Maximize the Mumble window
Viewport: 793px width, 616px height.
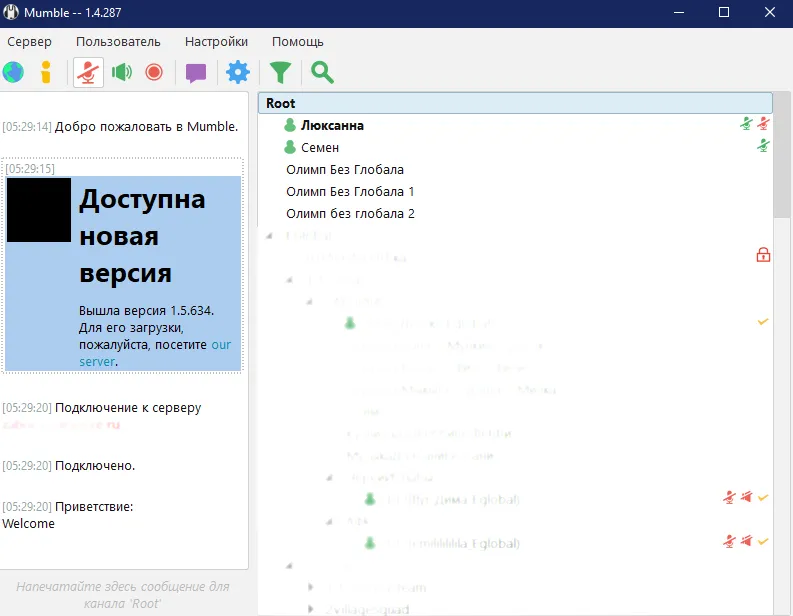[724, 12]
